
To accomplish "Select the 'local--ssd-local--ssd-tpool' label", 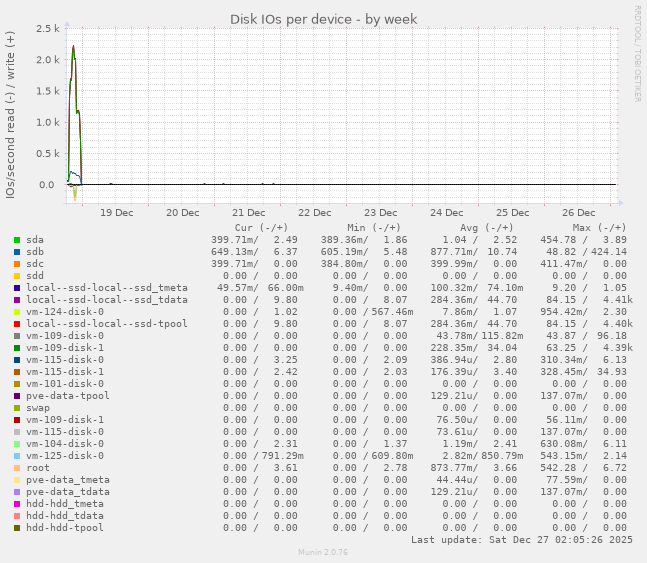I will (x=107, y=324).
